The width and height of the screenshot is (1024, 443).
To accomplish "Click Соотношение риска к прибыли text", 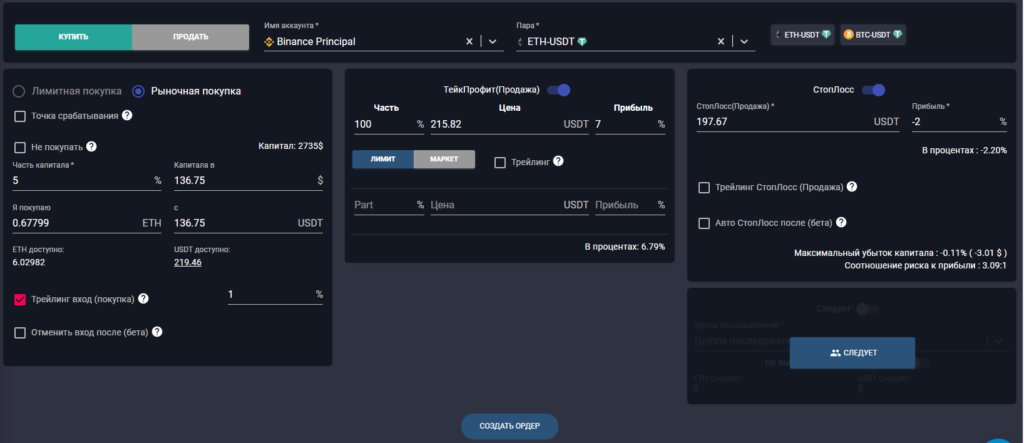I will tap(925, 265).
